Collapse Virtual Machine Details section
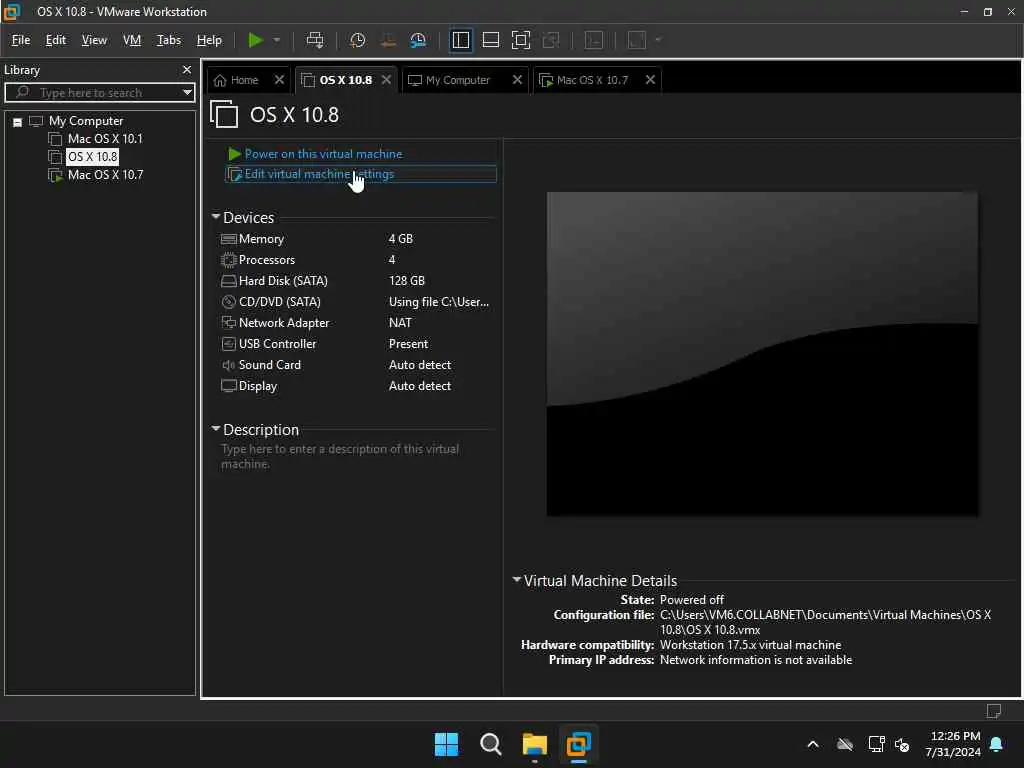1024x768 pixels. [517, 579]
